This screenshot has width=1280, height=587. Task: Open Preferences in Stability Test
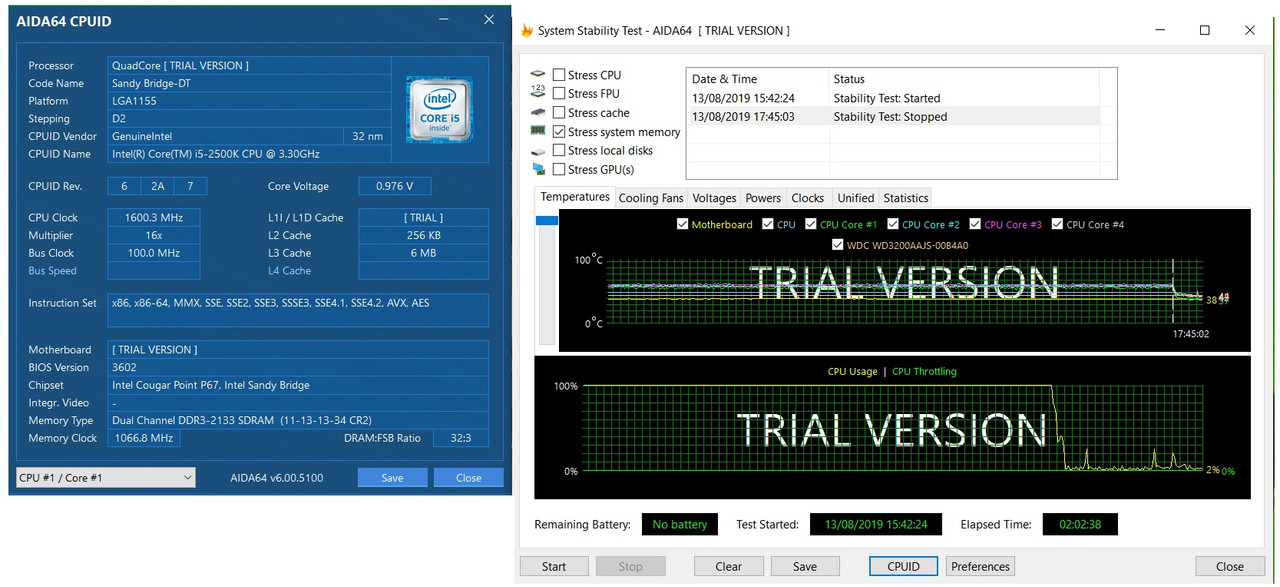click(980, 566)
